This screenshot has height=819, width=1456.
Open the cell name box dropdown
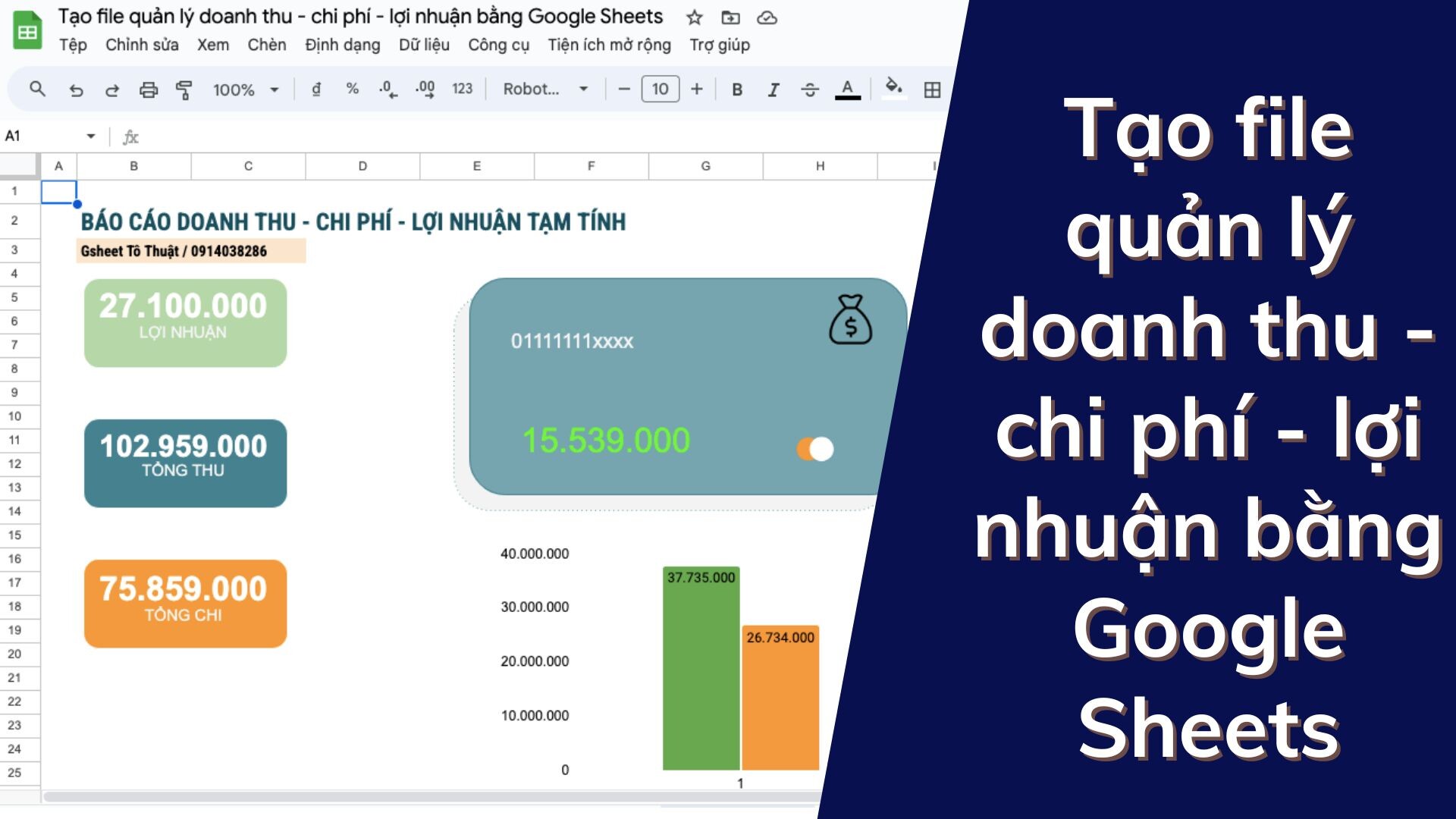[91, 136]
